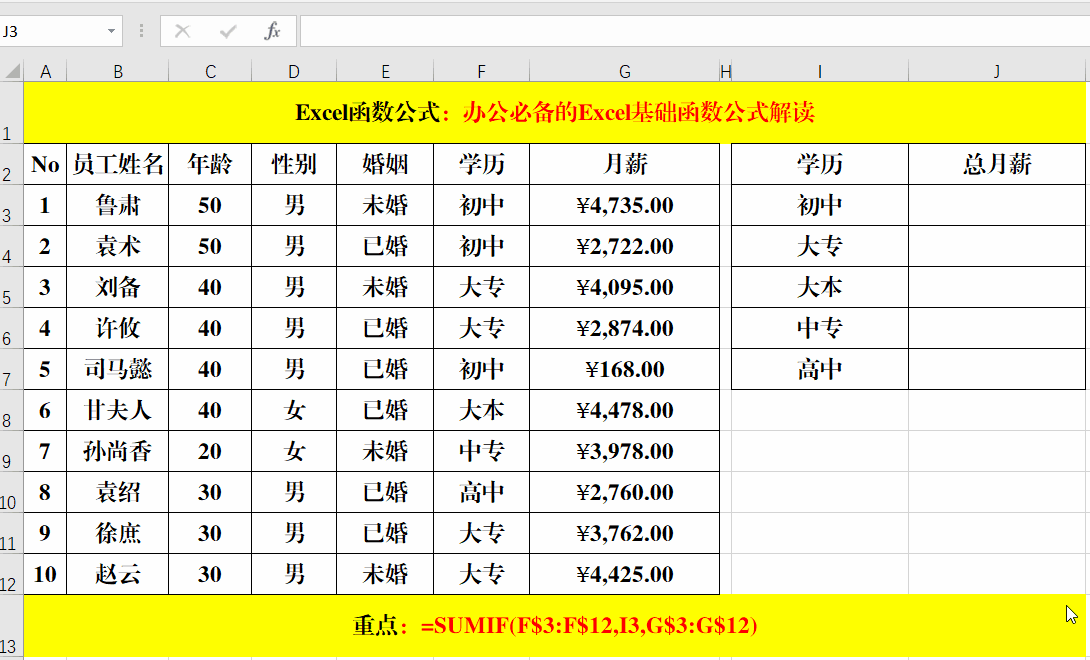The width and height of the screenshot is (1090, 660).
Task: Select the cell containing 许攸
Action: [x=117, y=328]
